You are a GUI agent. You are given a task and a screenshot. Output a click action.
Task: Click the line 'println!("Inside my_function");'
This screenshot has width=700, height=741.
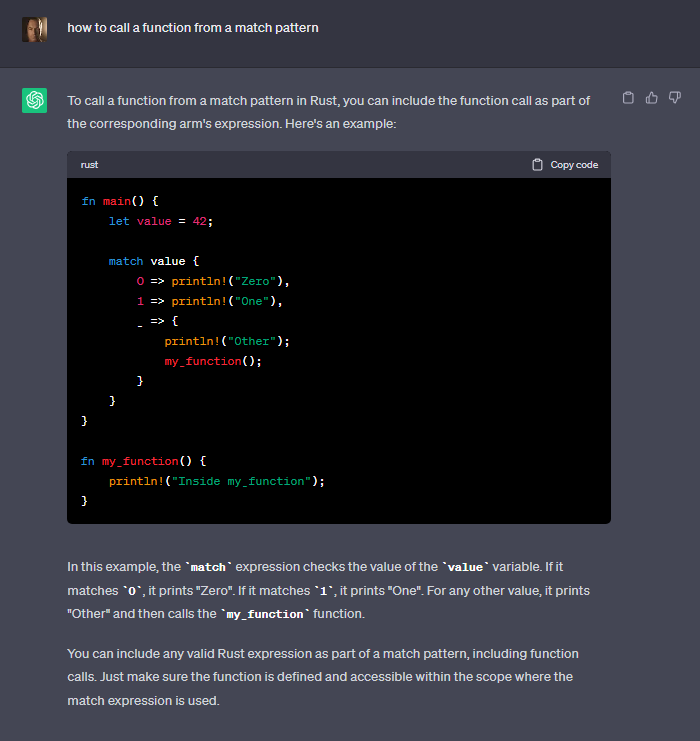217,481
